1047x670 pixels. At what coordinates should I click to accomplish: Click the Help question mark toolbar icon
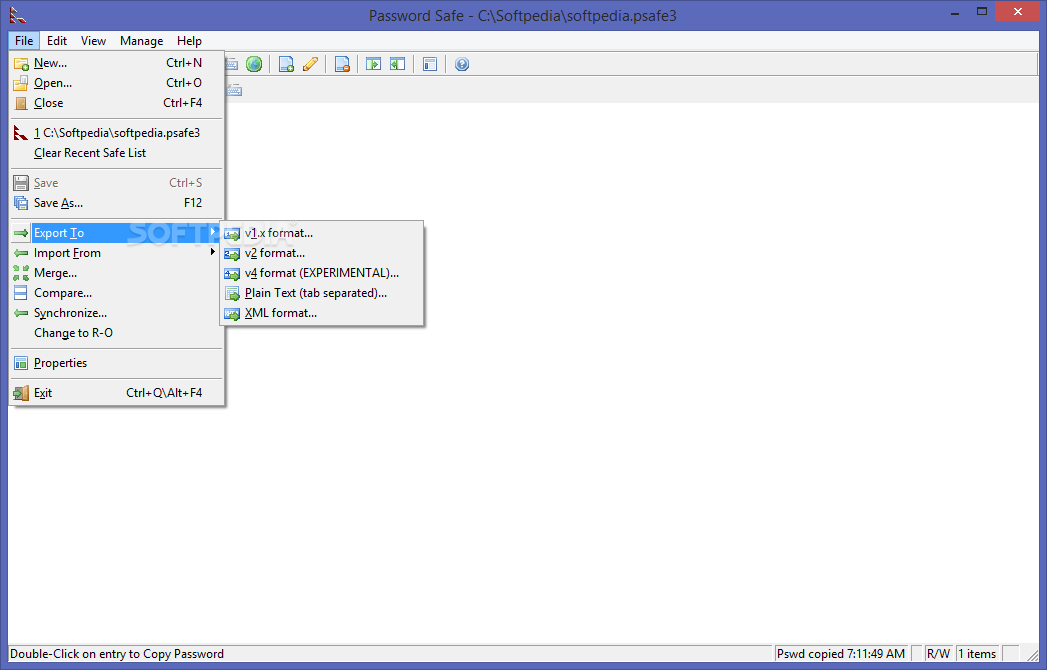point(462,64)
